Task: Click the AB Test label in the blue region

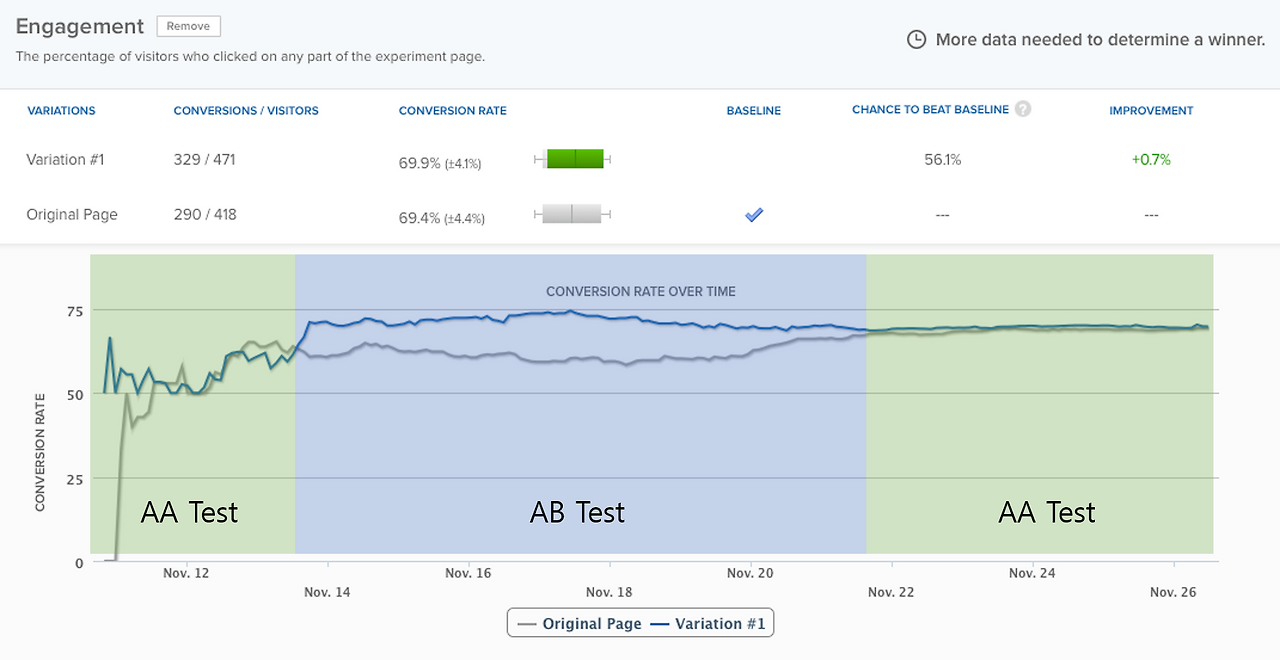Action: (x=577, y=513)
